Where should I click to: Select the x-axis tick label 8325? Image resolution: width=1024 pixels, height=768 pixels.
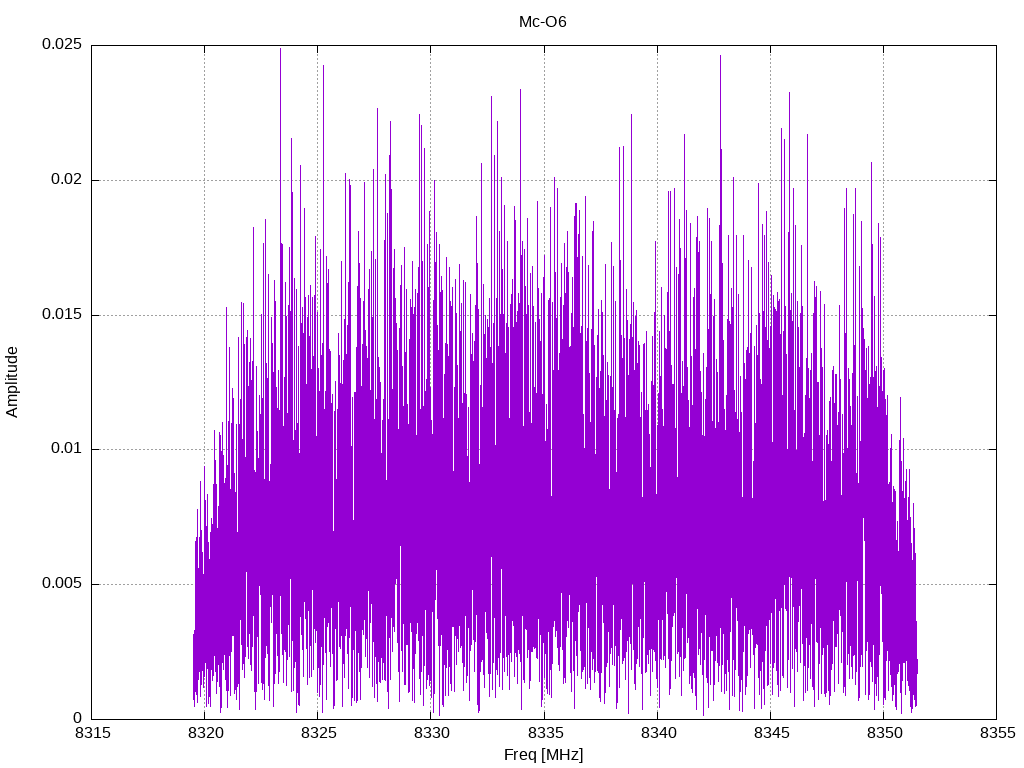[x=318, y=733]
